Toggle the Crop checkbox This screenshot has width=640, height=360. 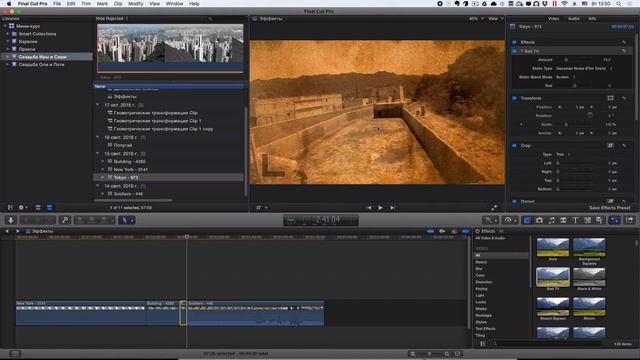point(514,145)
